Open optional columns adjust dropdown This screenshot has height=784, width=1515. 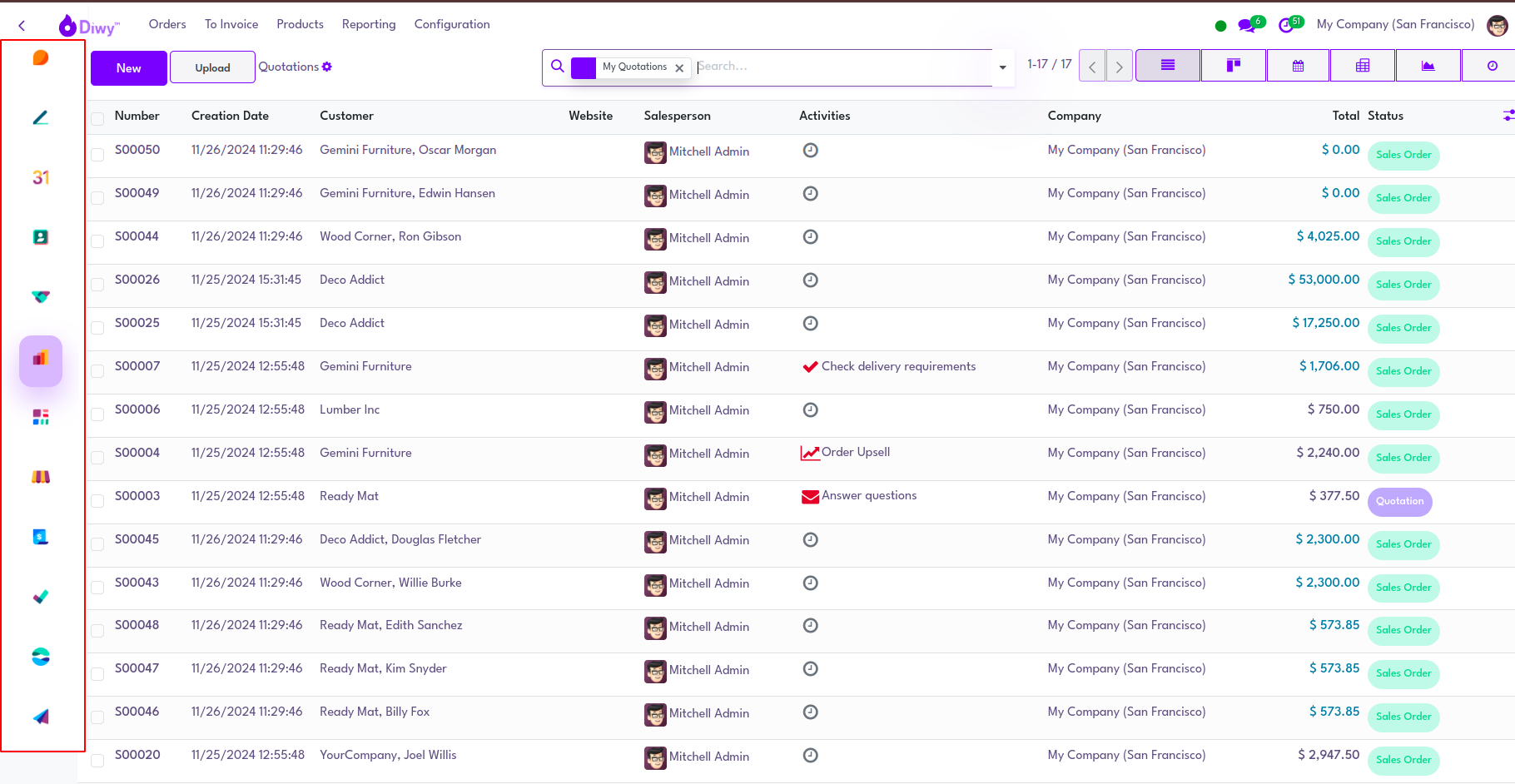tap(1508, 116)
